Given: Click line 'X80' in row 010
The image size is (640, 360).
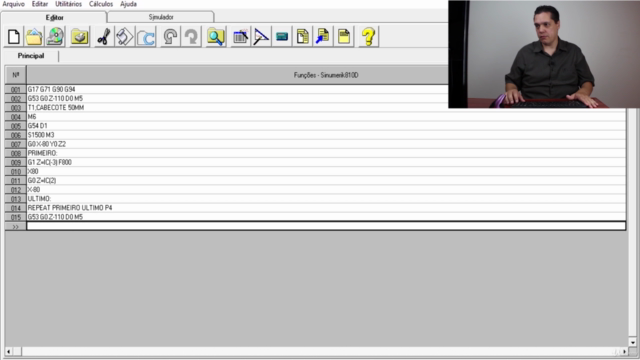Looking at the screenshot, I should (326, 171).
